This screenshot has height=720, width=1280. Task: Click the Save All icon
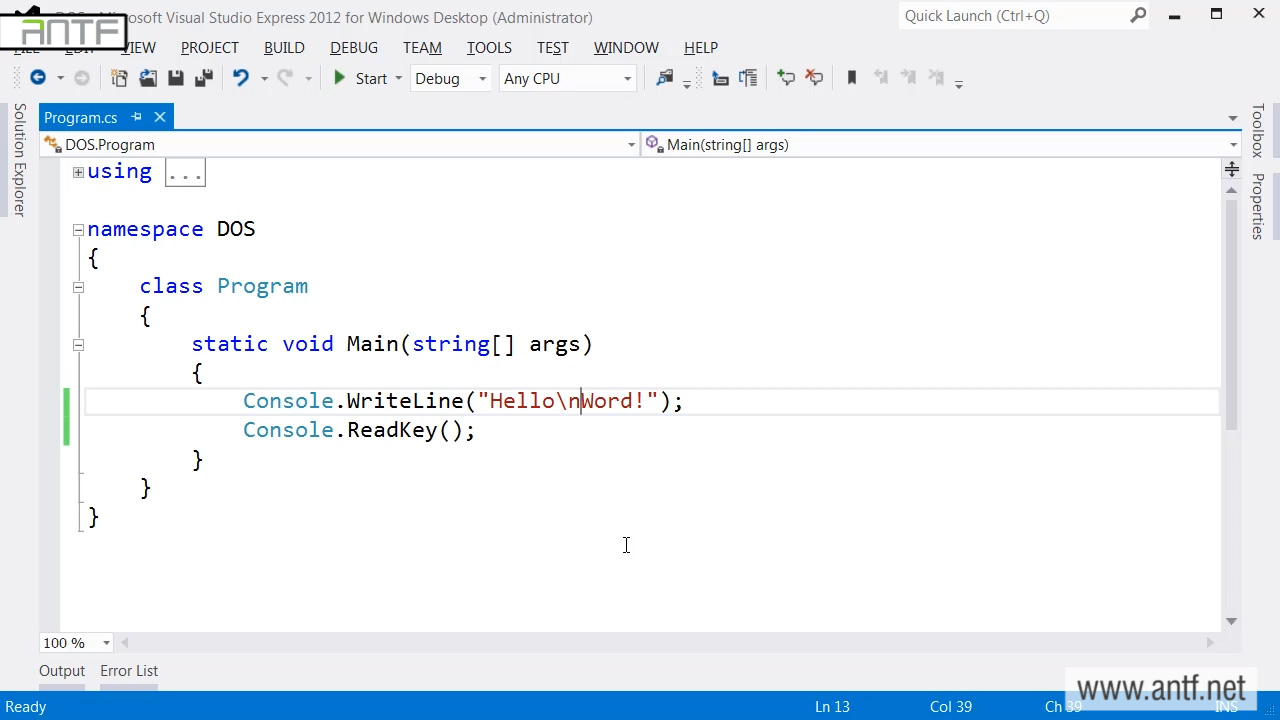[203, 78]
